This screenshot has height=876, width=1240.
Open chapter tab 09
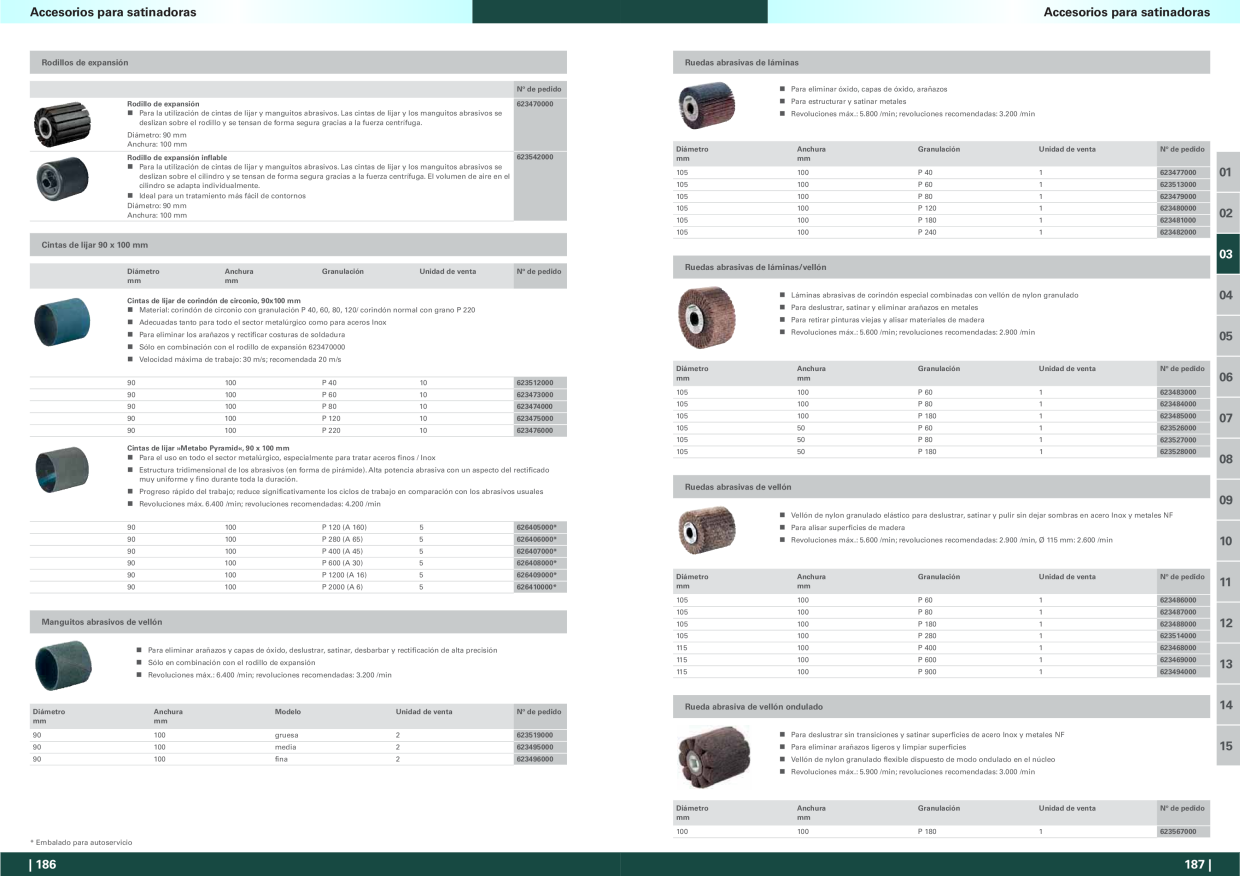point(1226,501)
